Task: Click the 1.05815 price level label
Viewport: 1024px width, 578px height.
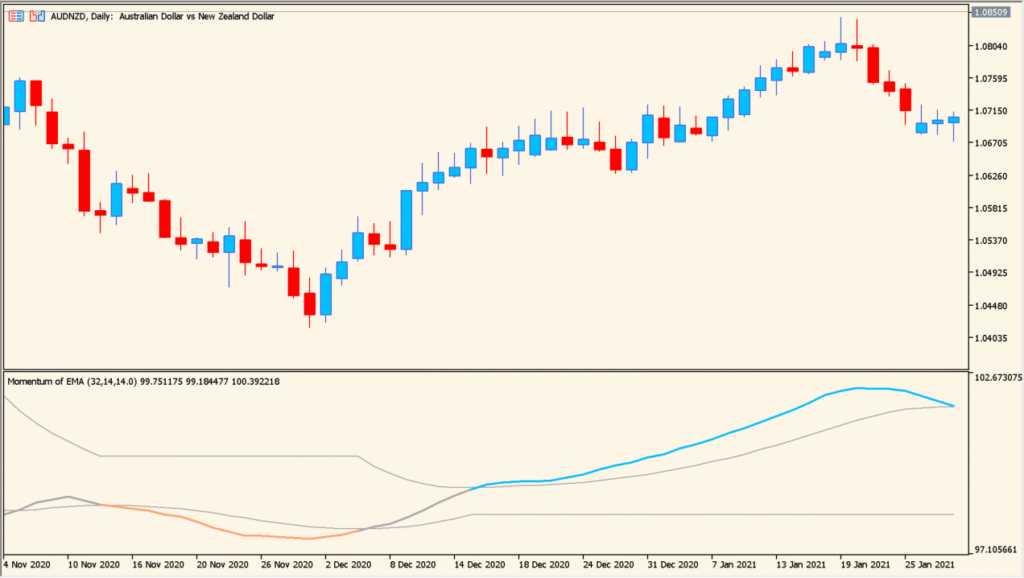Action: click(x=991, y=208)
